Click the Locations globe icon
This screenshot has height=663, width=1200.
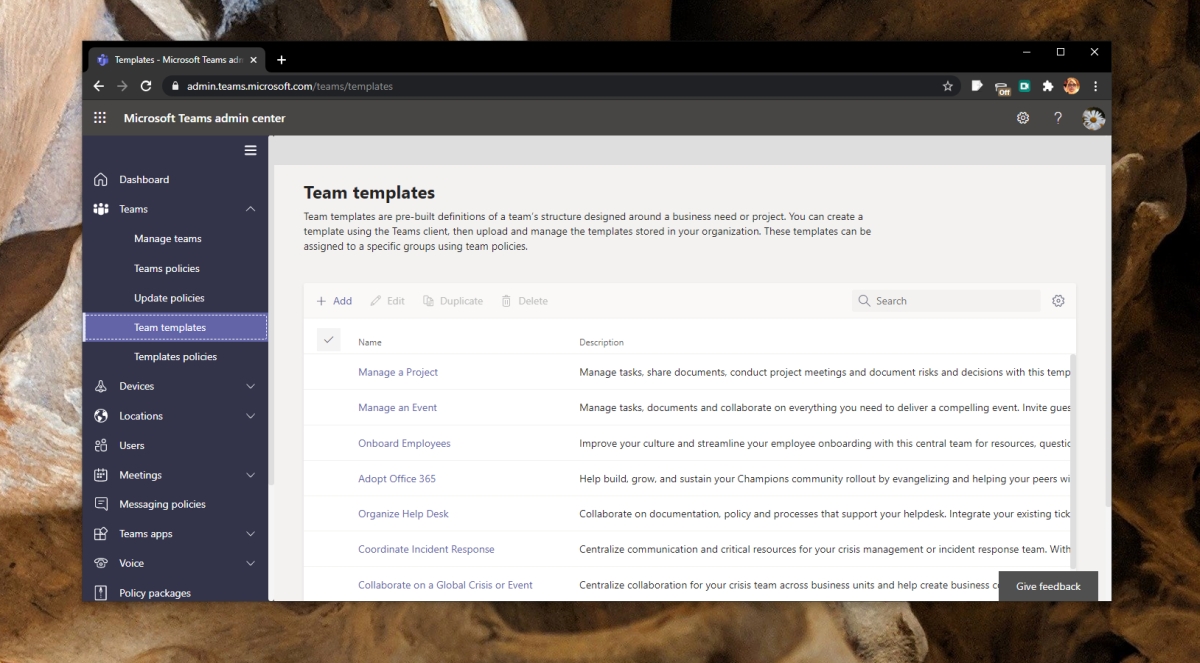[101, 416]
